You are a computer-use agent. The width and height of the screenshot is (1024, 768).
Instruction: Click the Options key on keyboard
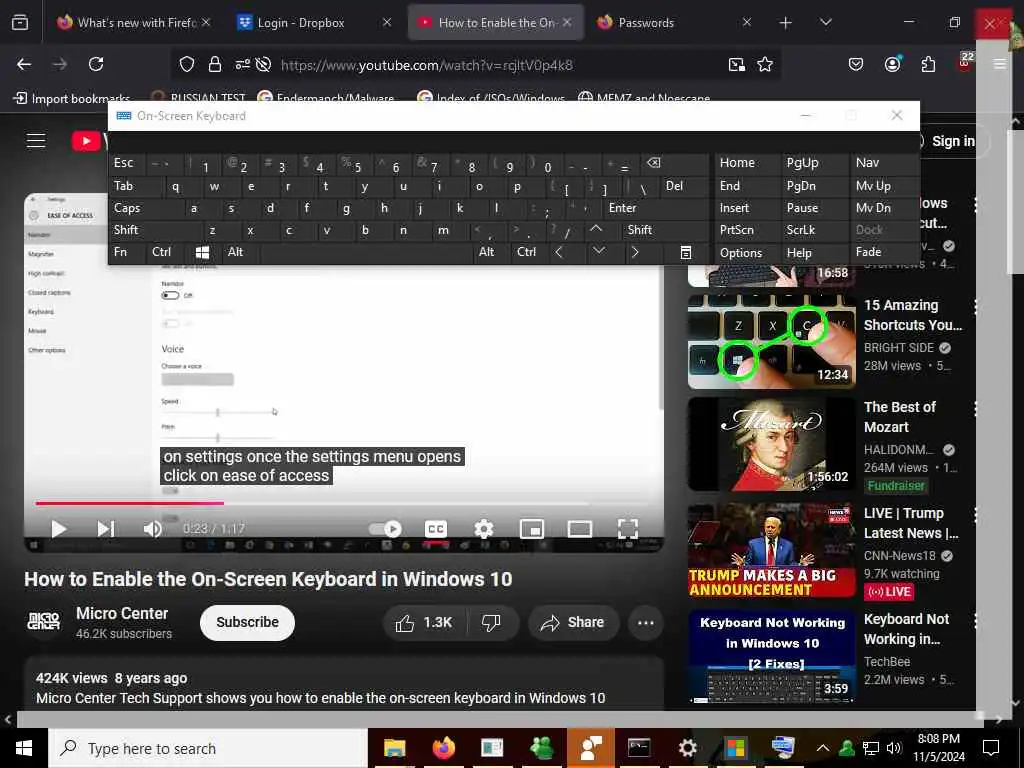747,252
